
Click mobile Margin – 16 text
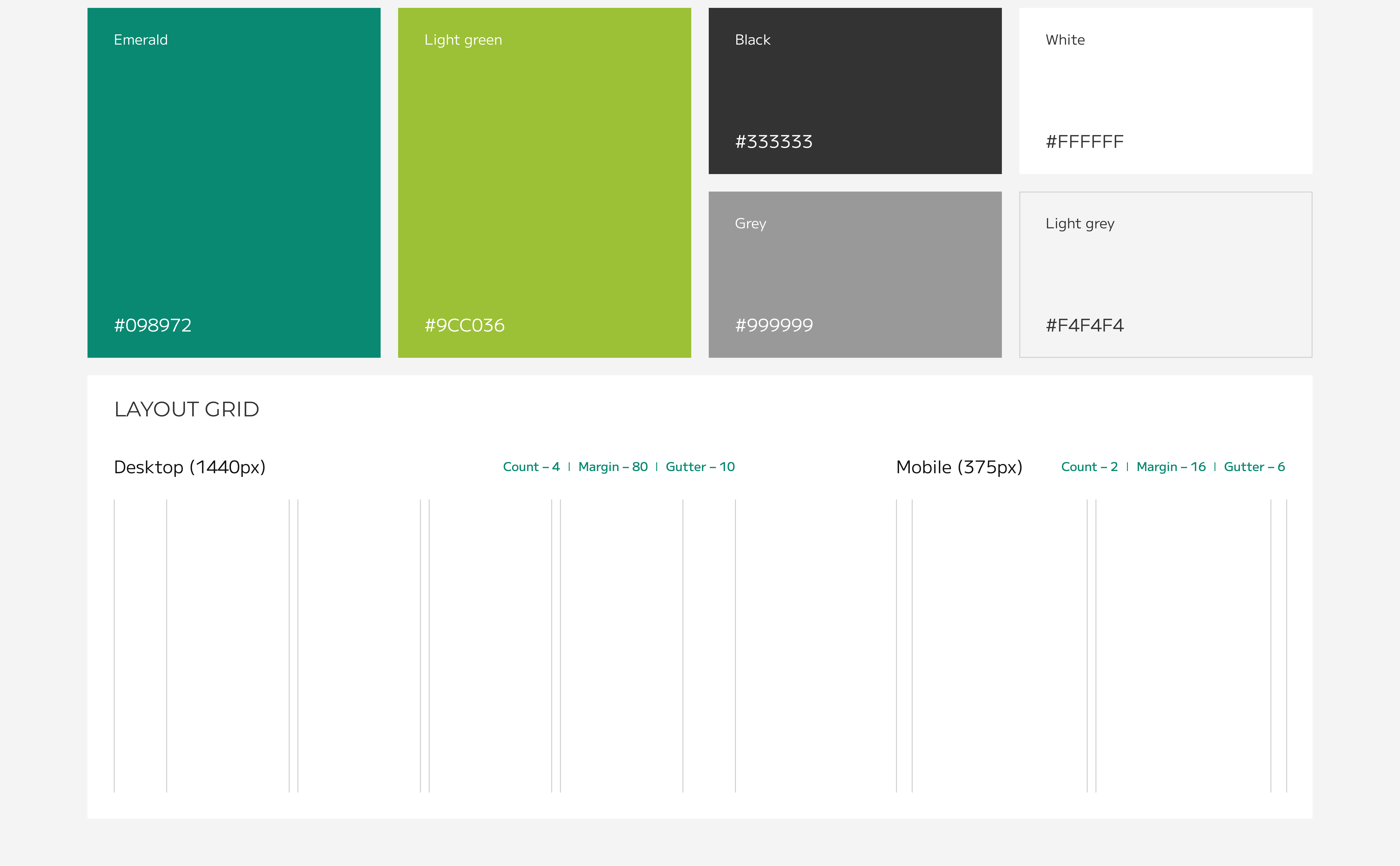(1171, 467)
